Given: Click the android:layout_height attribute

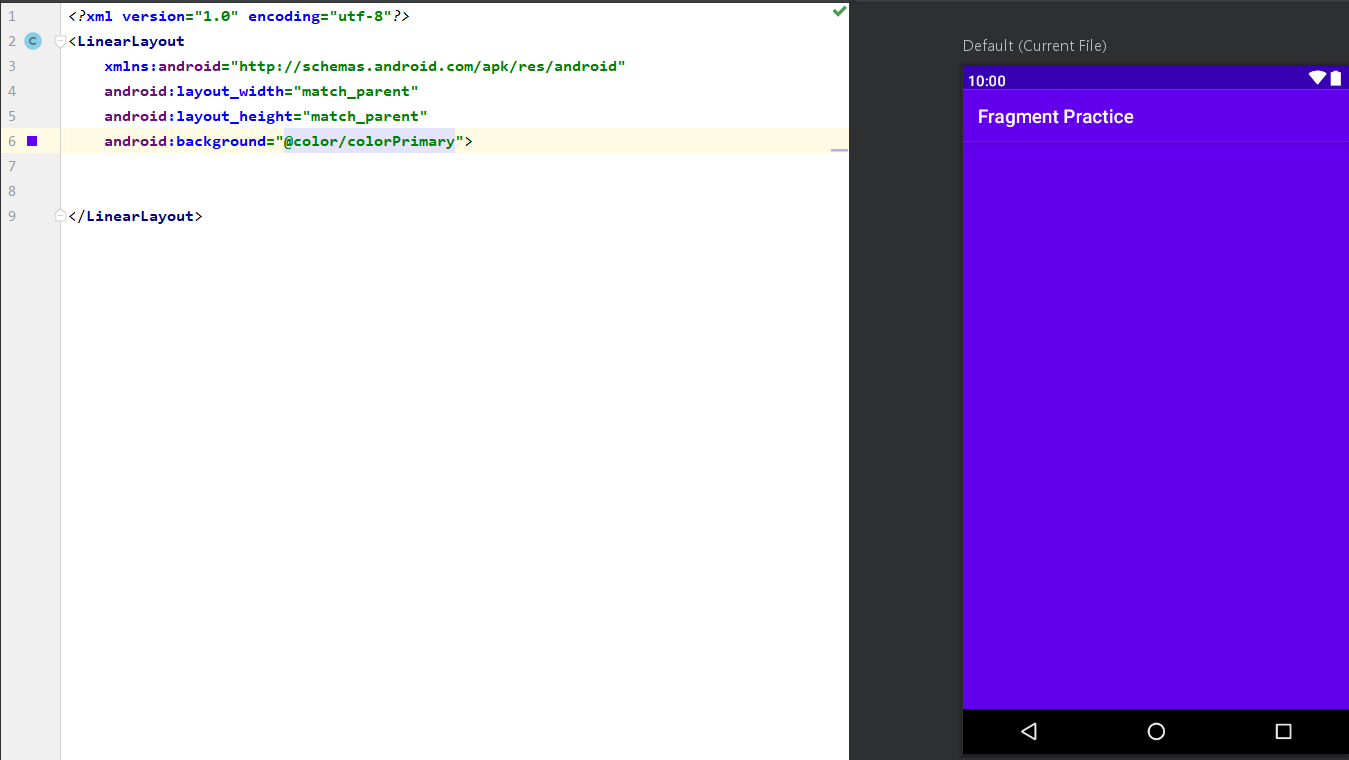Looking at the screenshot, I should (x=198, y=116).
